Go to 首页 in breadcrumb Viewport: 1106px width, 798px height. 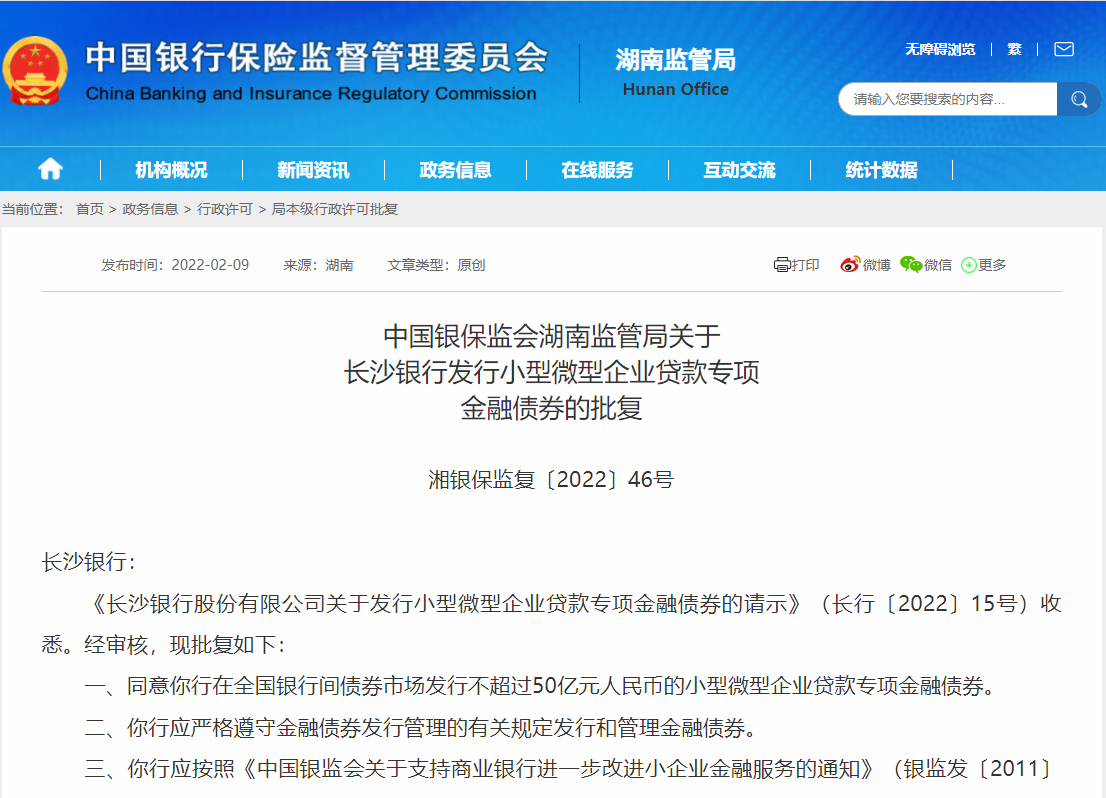90,209
